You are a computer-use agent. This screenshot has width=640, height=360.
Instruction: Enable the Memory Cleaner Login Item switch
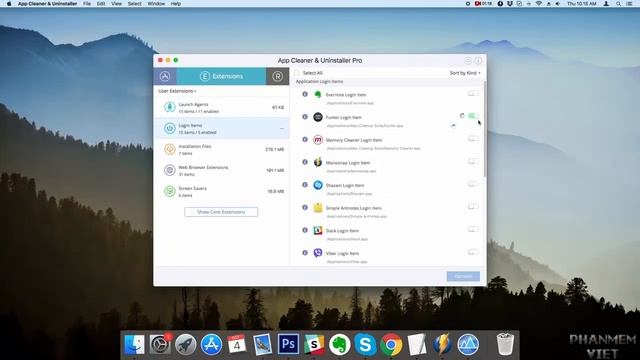(x=473, y=139)
